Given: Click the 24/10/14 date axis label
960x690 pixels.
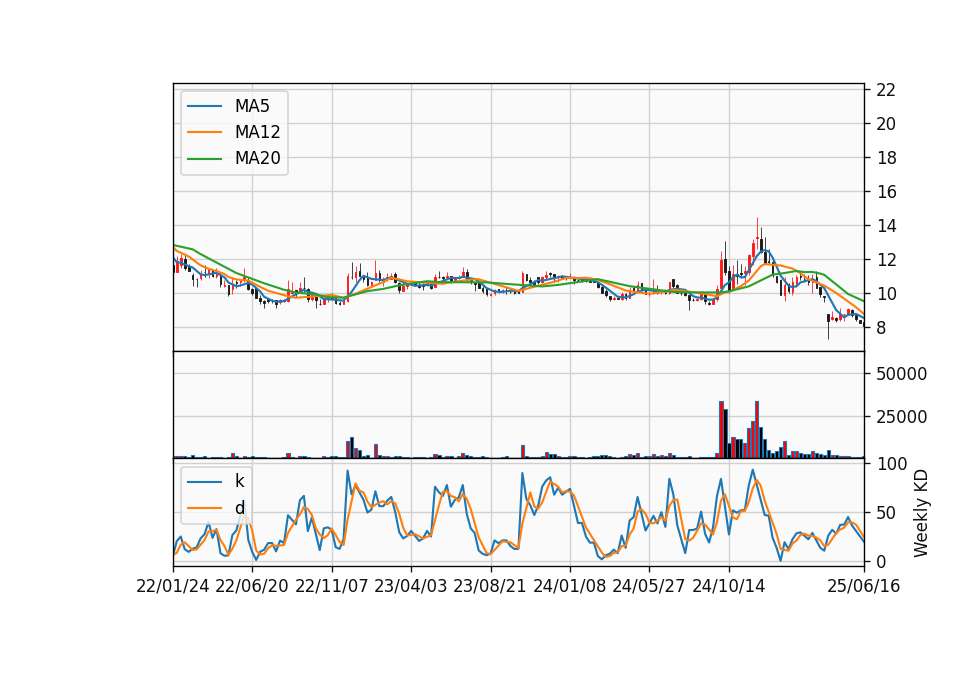Looking at the screenshot, I should point(729,587).
